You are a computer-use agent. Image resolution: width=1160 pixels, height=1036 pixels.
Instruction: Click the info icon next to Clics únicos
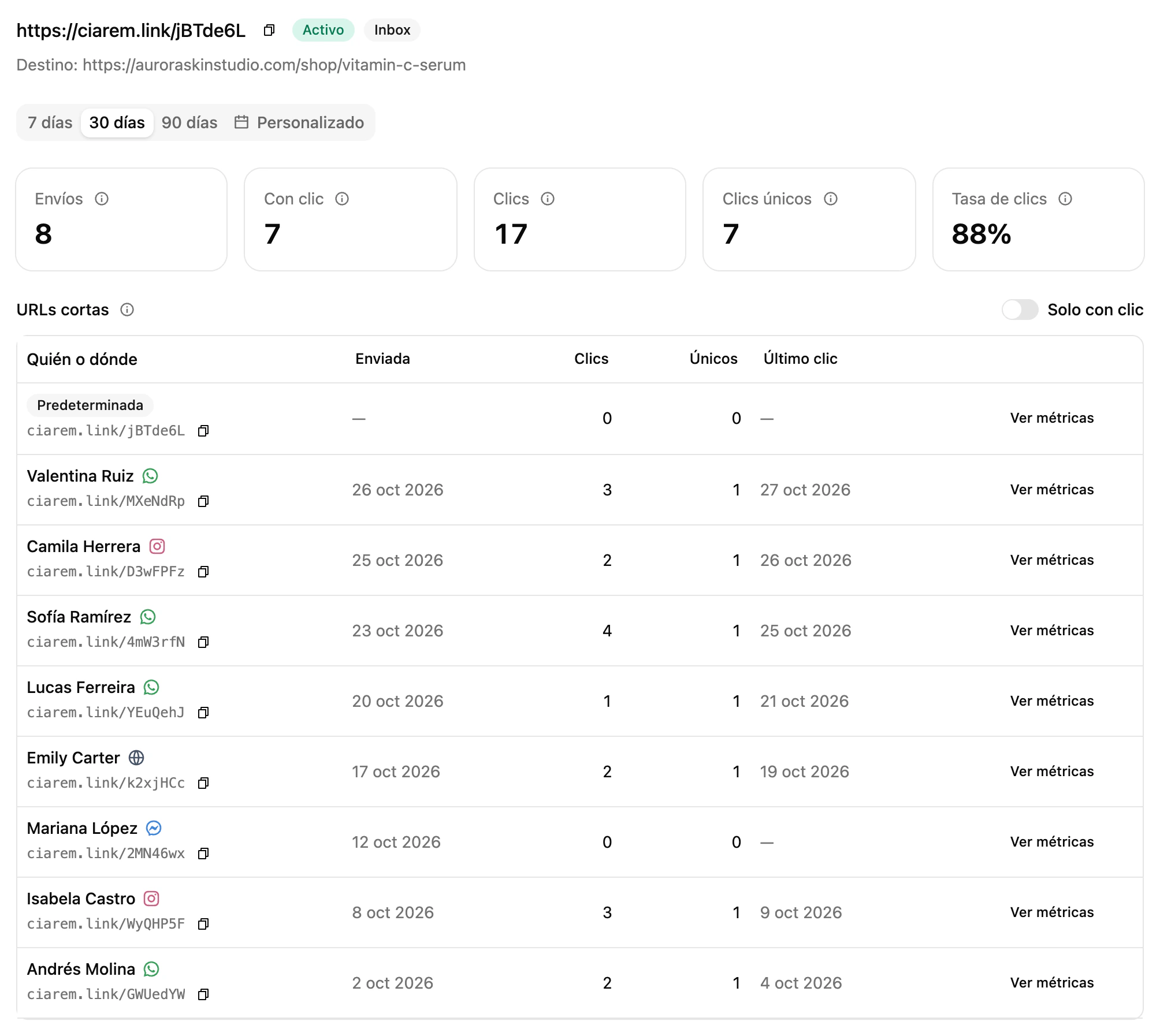(831, 199)
